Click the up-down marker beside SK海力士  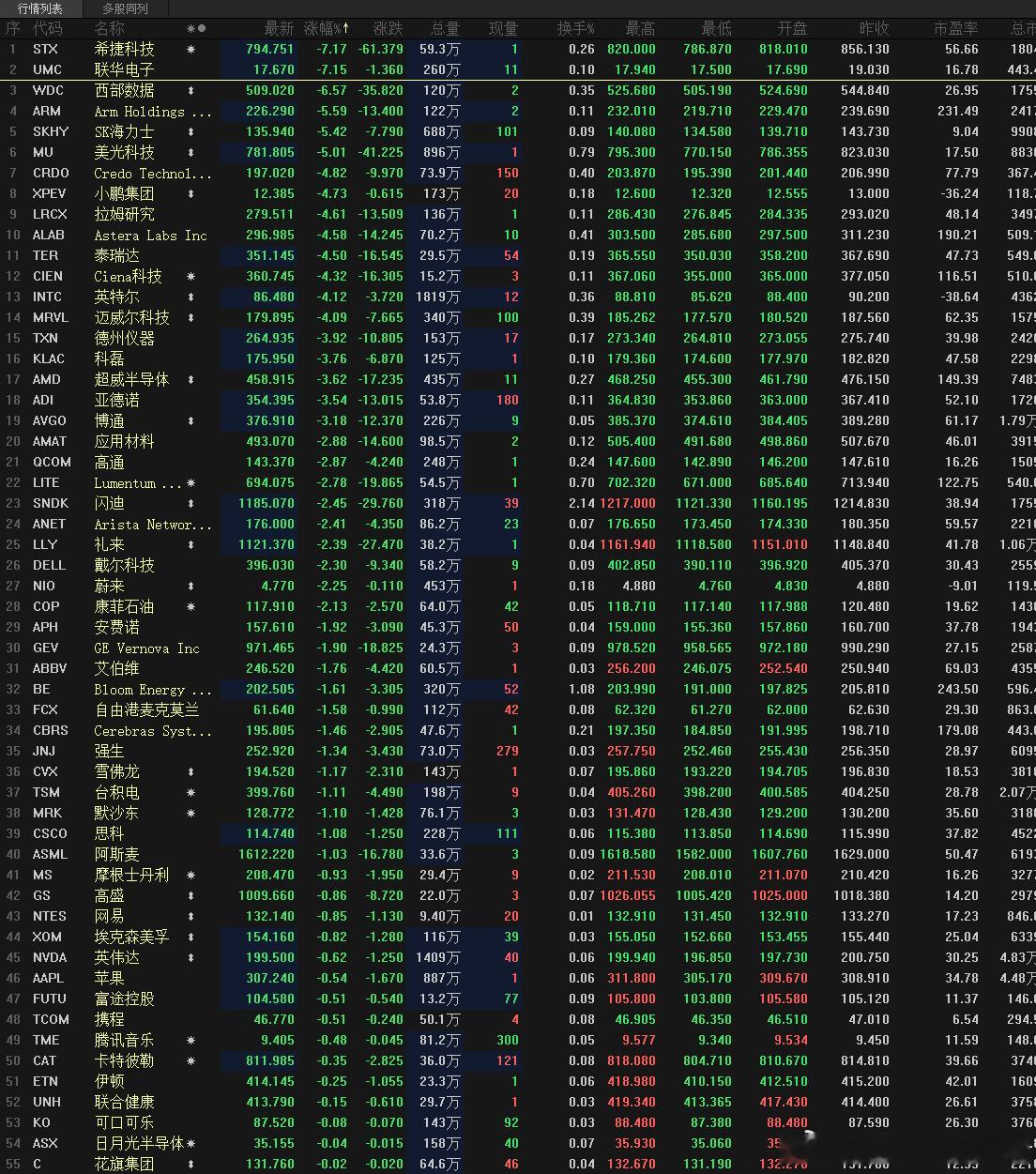pos(191,131)
